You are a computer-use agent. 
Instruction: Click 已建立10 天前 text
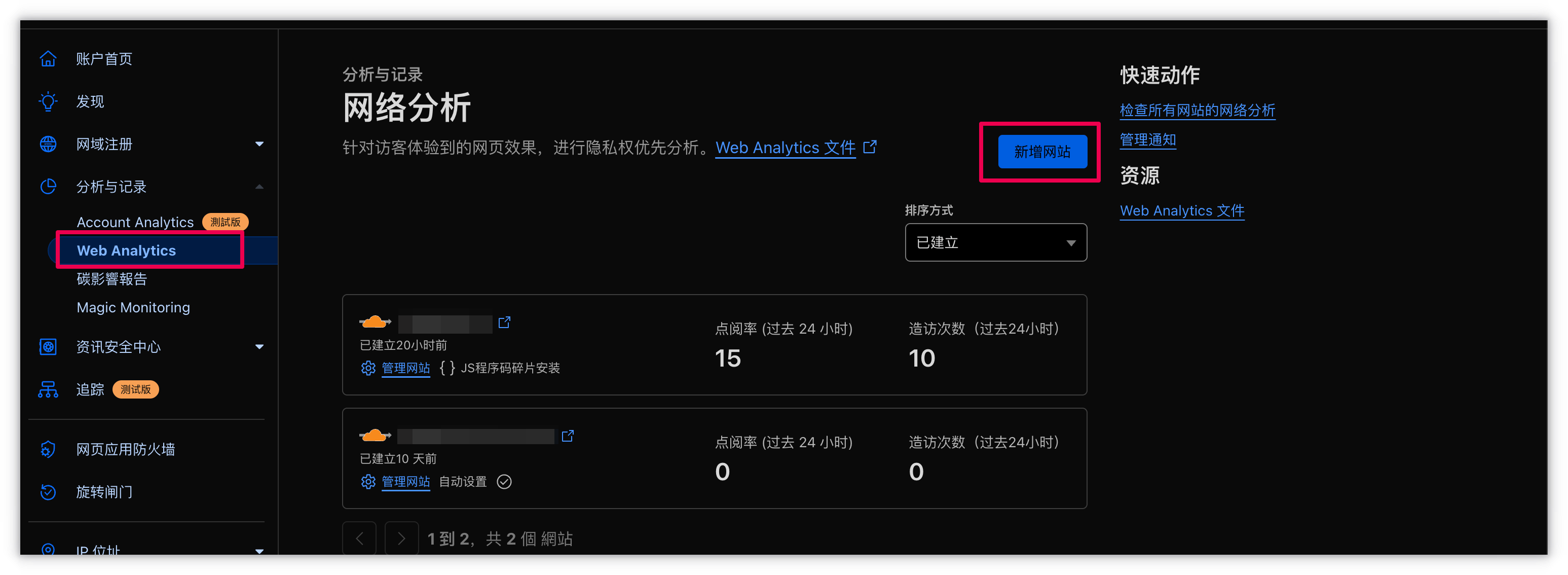398,459
